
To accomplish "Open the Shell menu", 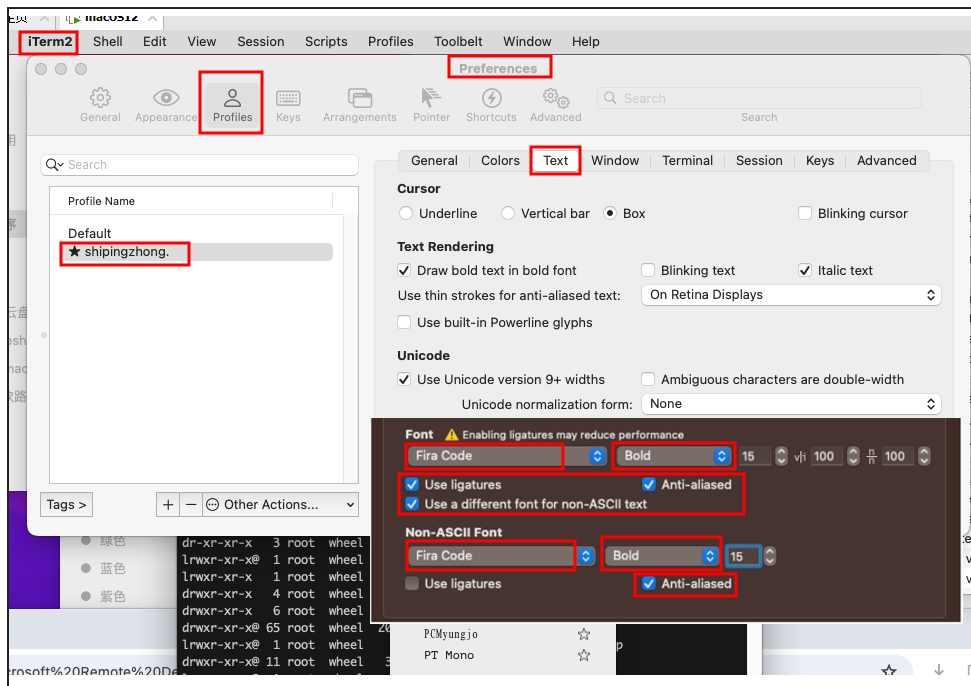I will click(x=108, y=41).
